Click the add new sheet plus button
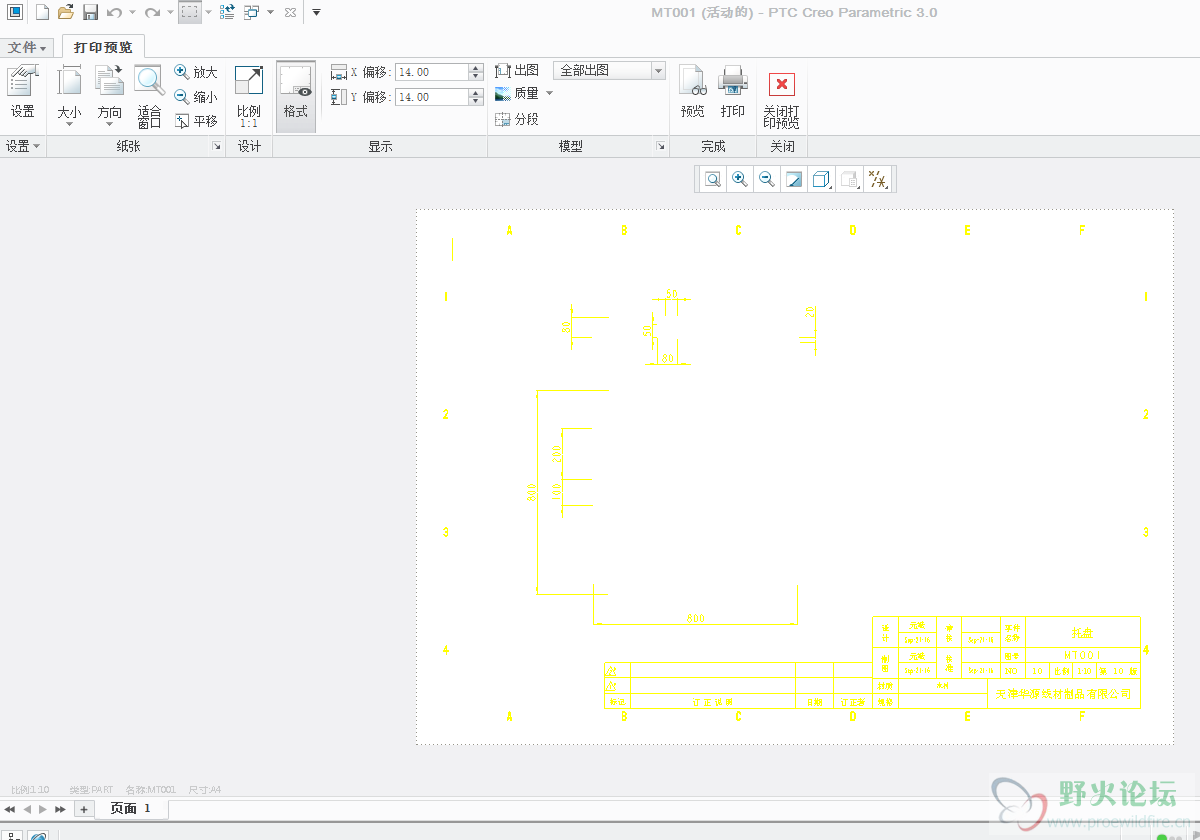Screen dimensions: 1200x840 (84, 808)
